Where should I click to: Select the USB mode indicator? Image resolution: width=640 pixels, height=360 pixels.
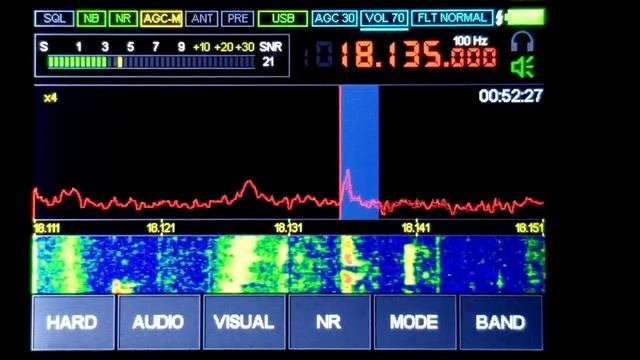(x=282, y=19)
